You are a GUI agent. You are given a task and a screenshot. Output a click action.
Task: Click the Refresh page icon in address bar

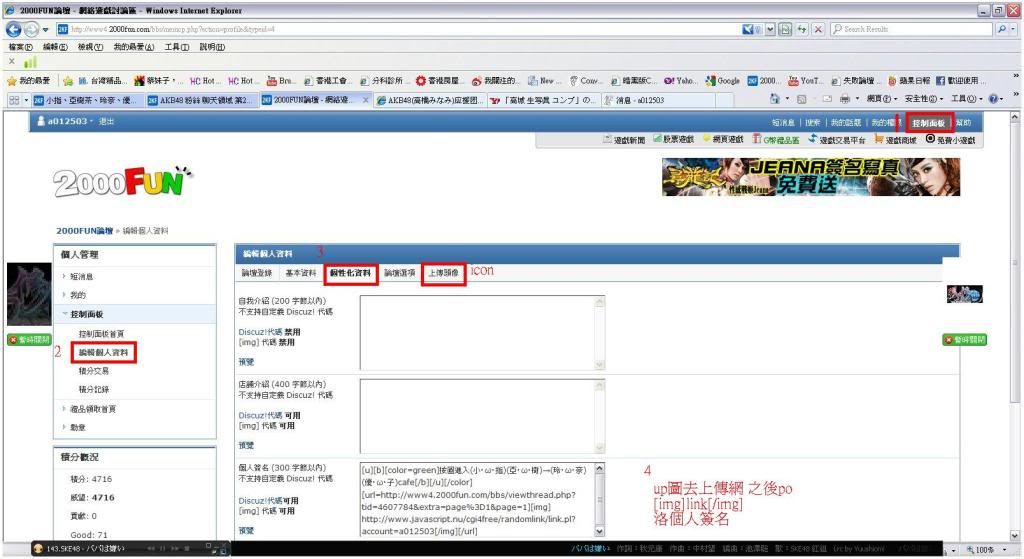click(800, 29)
